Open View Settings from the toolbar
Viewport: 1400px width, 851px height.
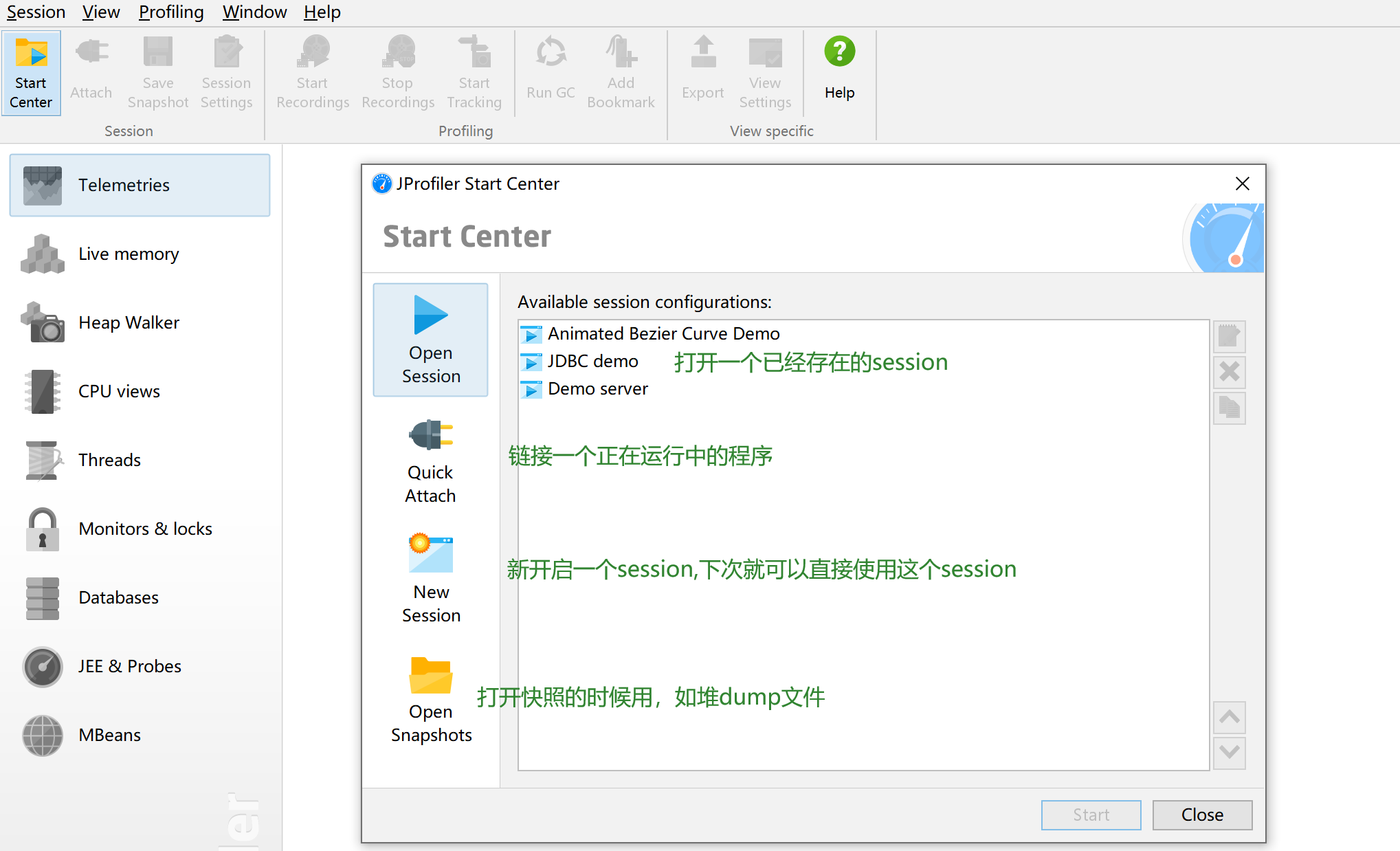765,73
